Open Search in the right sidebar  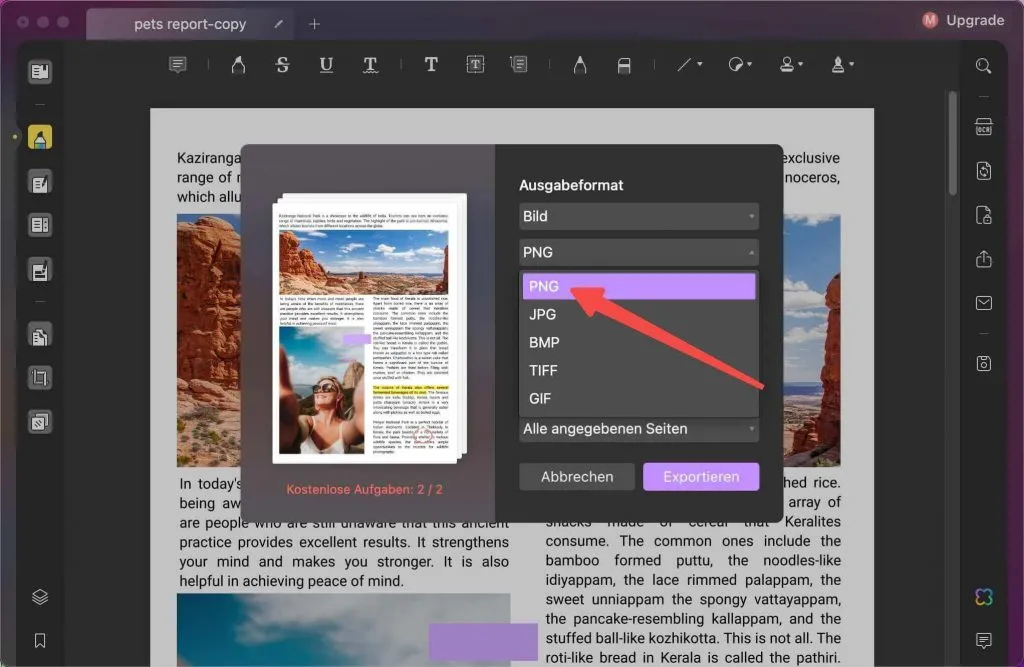(983, 65)
